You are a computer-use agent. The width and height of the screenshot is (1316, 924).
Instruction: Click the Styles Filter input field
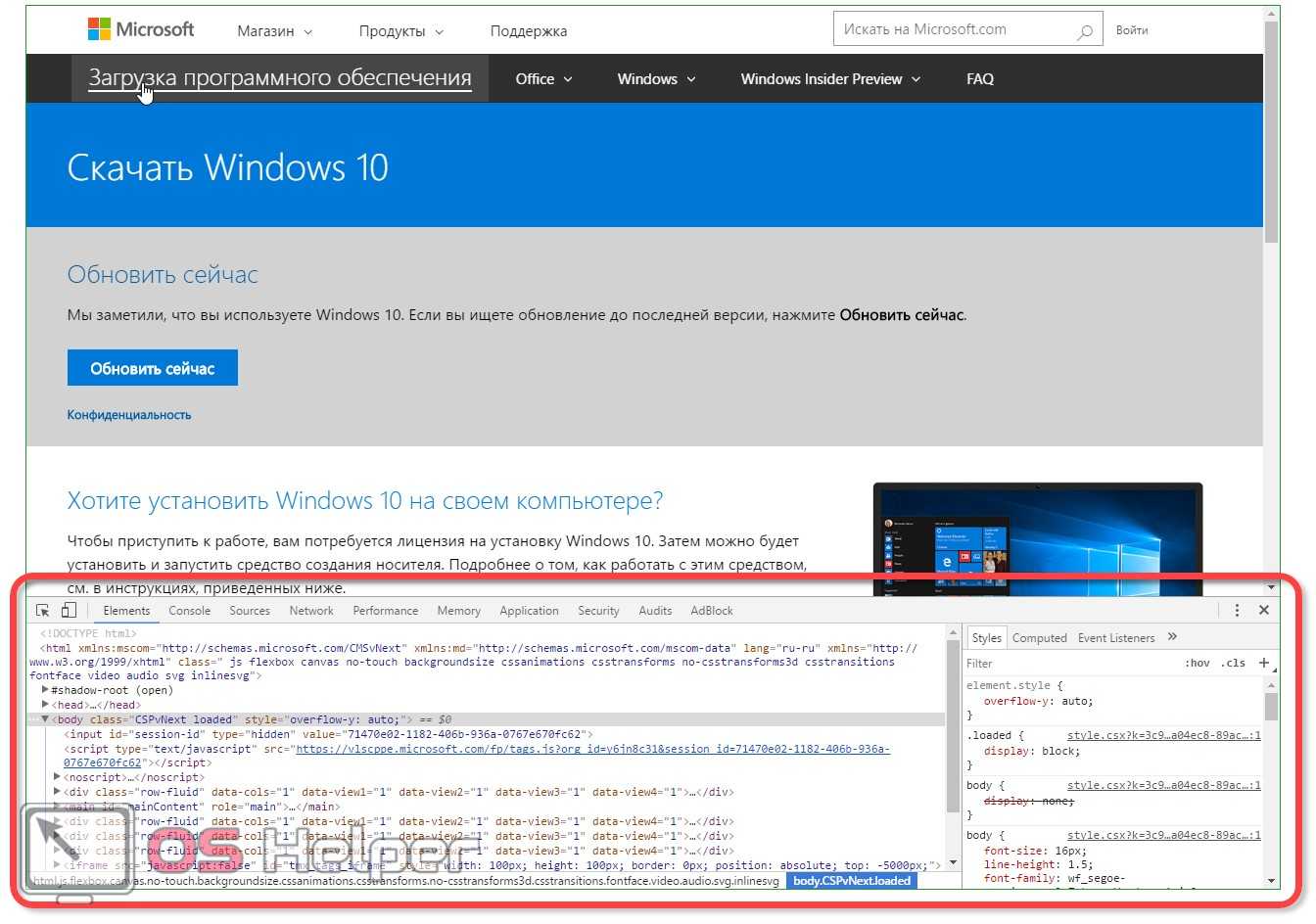[1067, 664]
